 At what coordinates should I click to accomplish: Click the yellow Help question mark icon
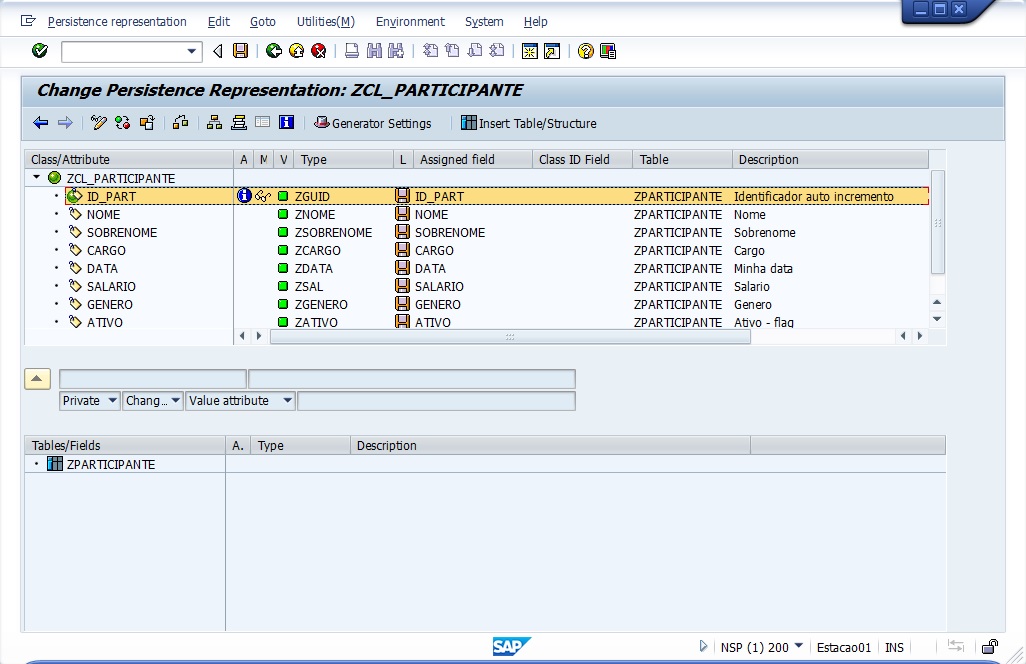click(586, 51)
